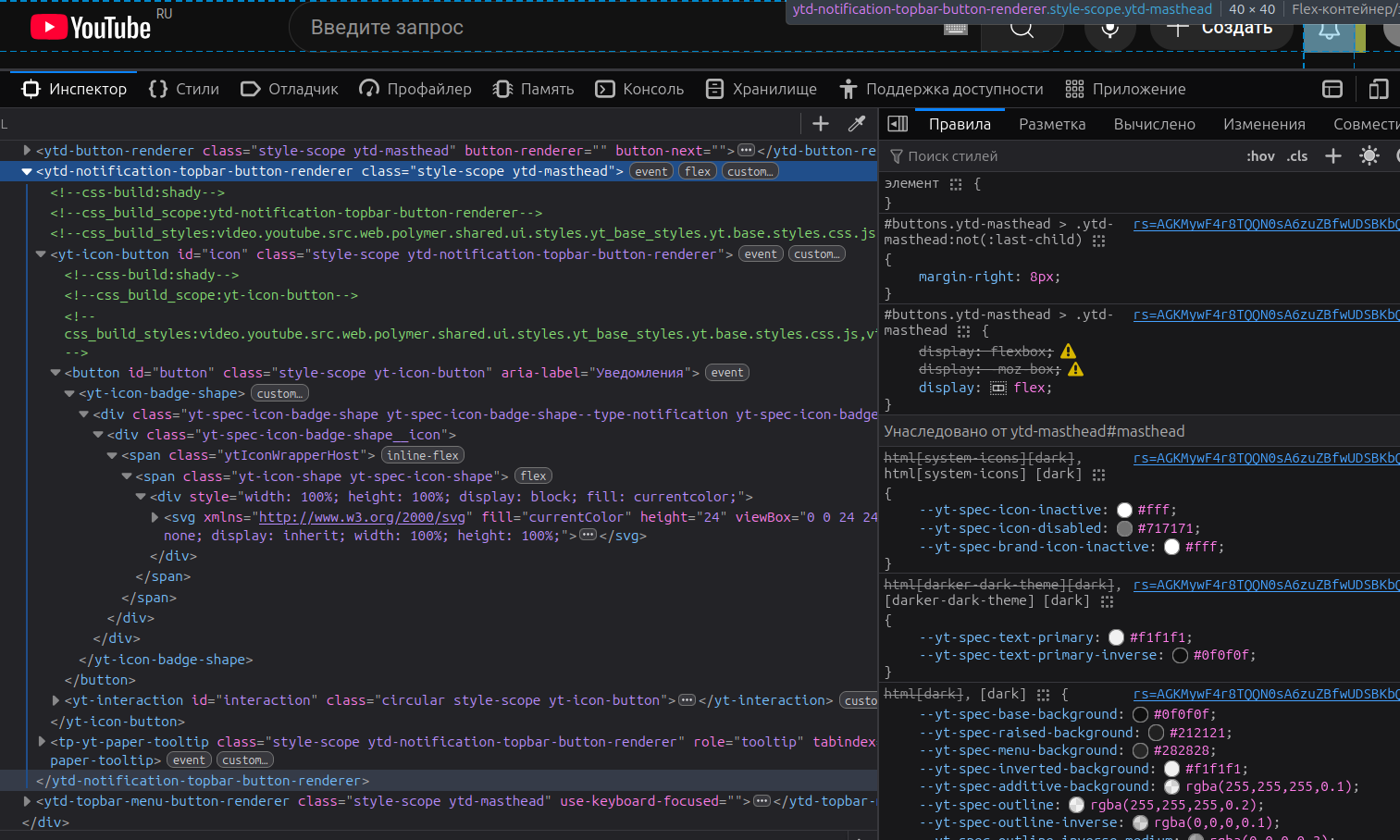Screen dimensions: 1400x840
Task: Click the YouTube logo
Action: pos(91,28)
